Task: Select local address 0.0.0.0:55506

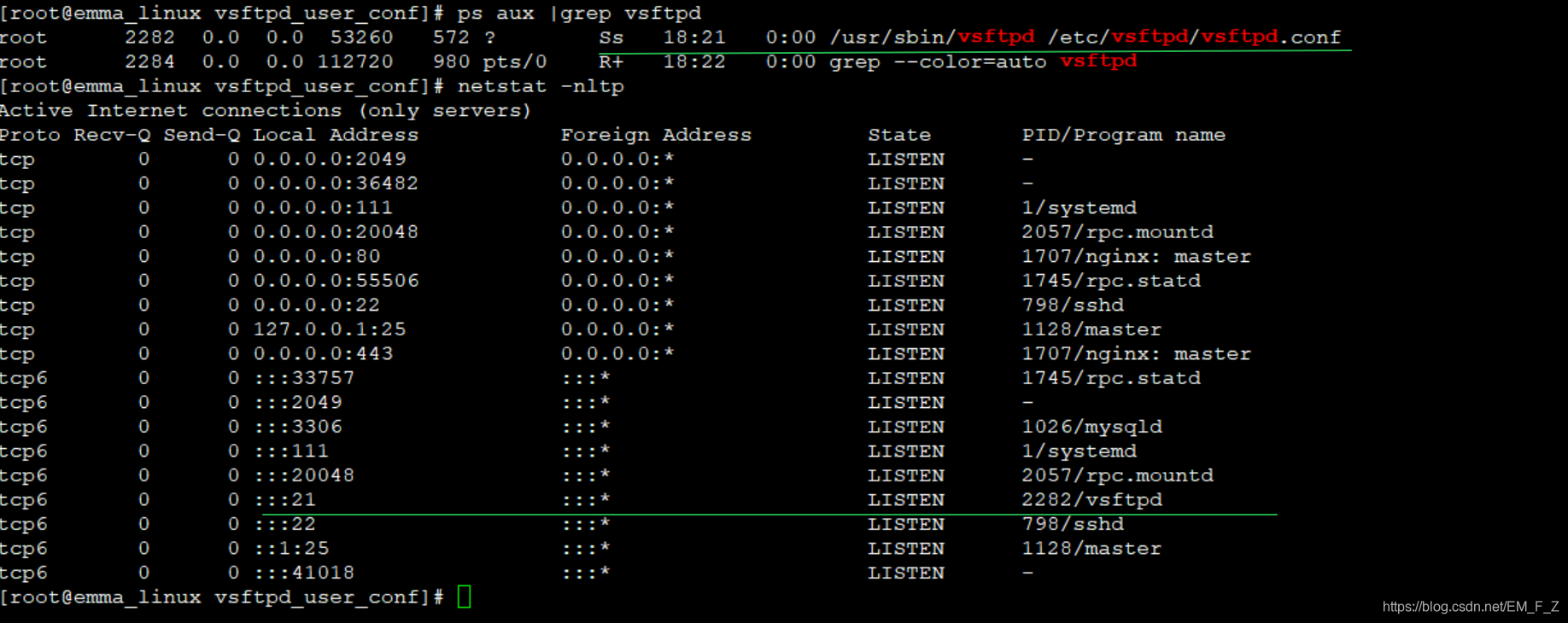Action: coord(336,281)
